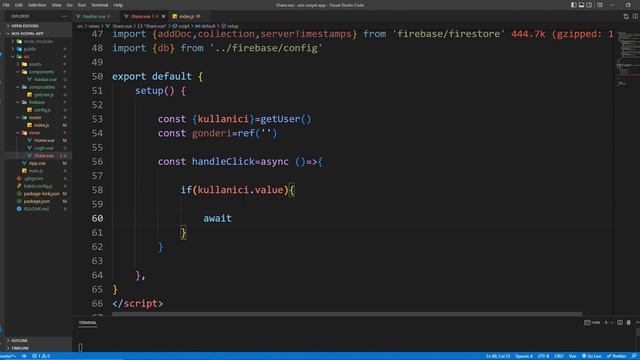The height and width of the screenshot is (360, 640).
Task: Click the node terminal profile label
Action: [592, 322]
